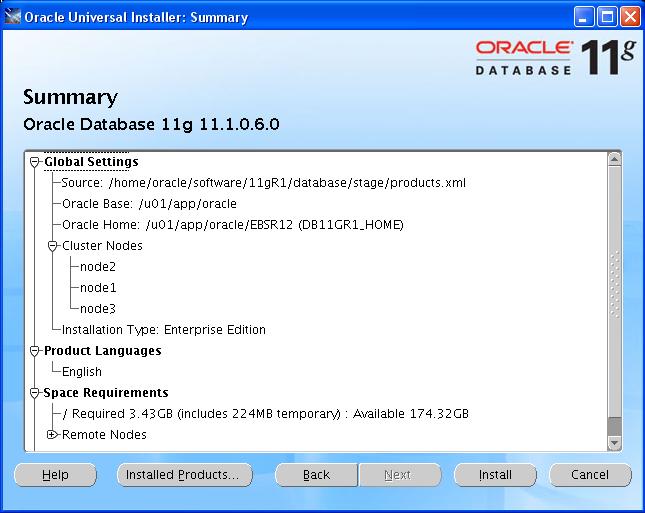Select node3 in the cluster list
The height and width of the screenshot is (513, 645).
point(98,309)
